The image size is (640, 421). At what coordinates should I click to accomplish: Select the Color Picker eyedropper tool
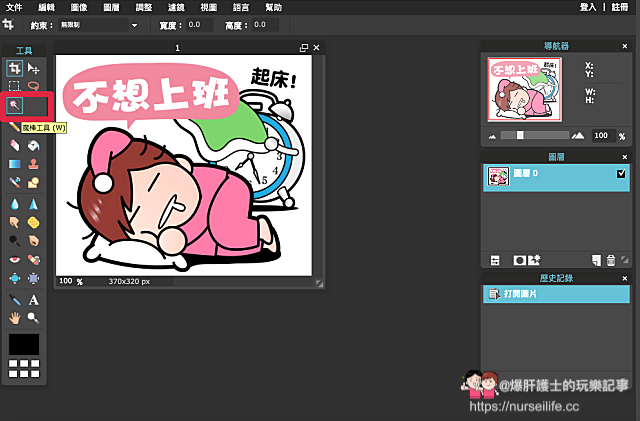15,300
